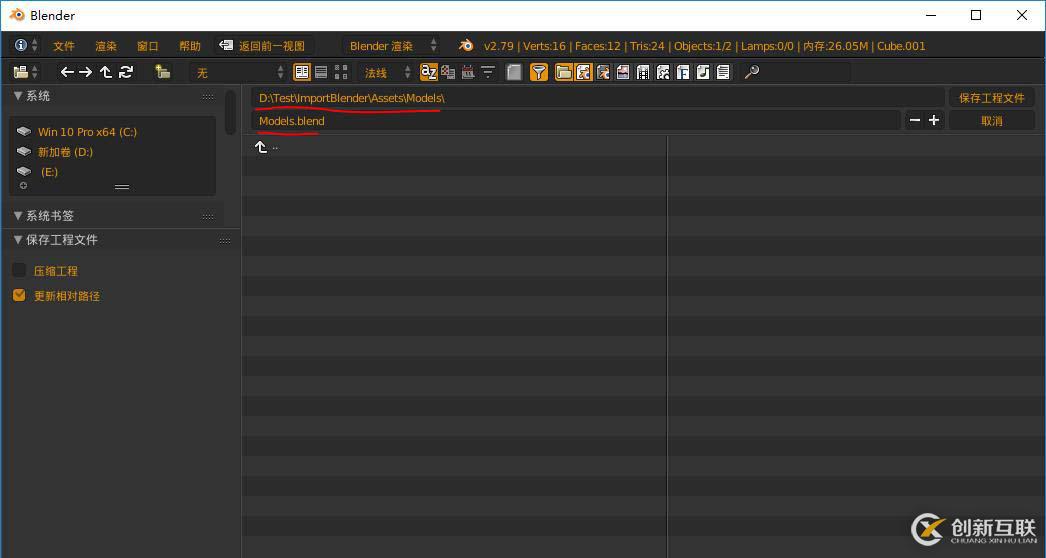Click the back arrow navigation icon
The image size is (1046, 558).
(67, 72)
